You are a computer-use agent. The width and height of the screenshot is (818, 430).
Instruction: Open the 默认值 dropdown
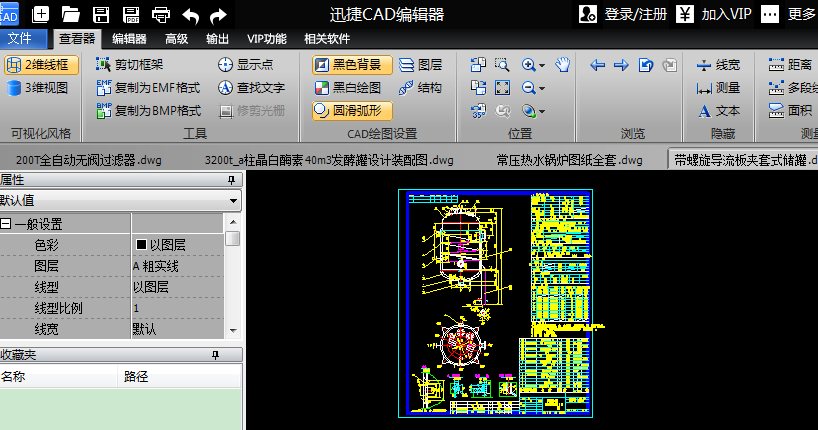tap(233, 201)
